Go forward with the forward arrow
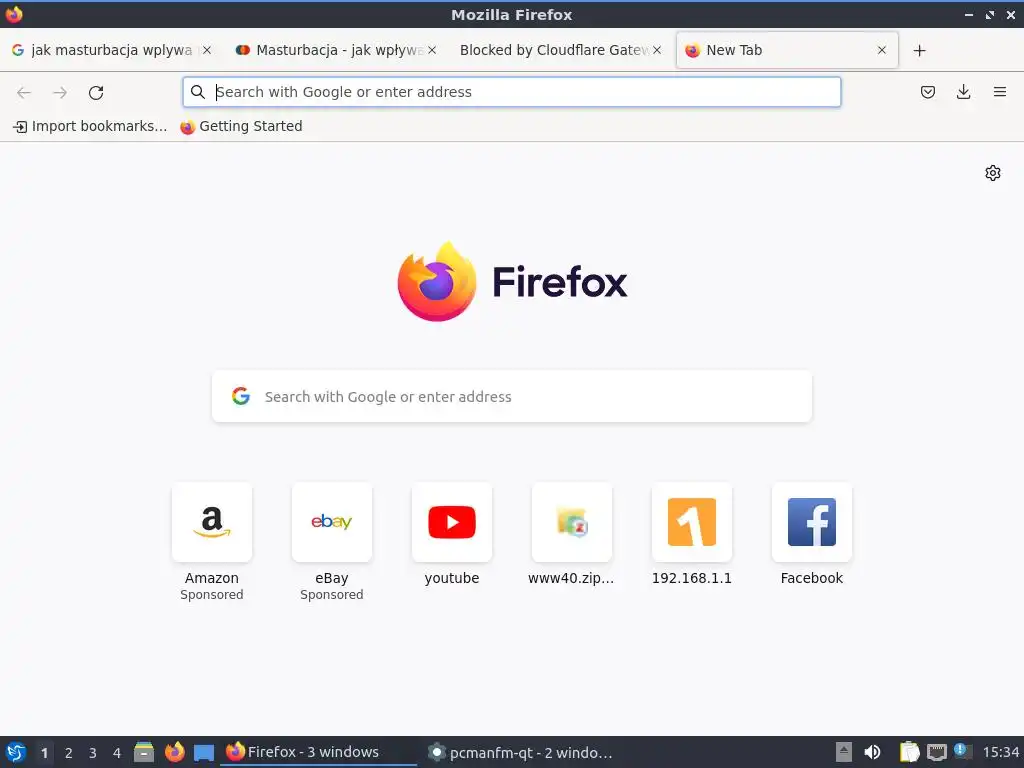The height and width of the screenshot is (768, 1024). click(x=60, y=93)
